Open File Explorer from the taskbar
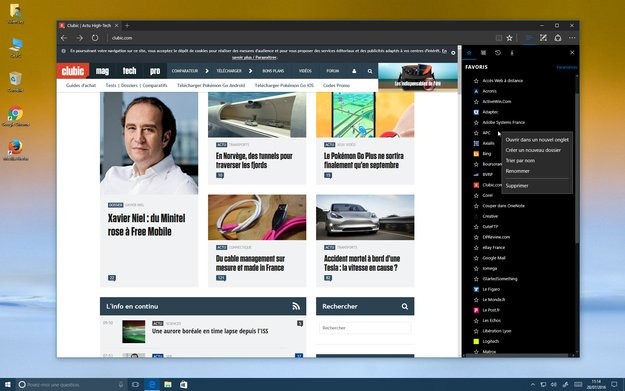This screenshot has width=625, height=391. (x=168, y=385)
